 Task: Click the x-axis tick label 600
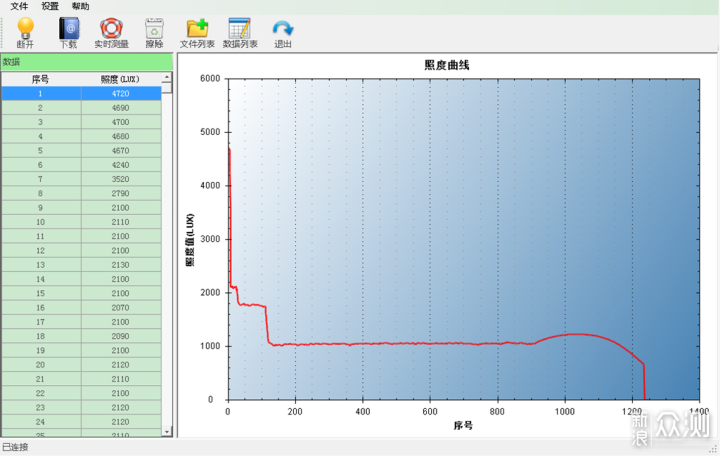(x=430, y=411)
